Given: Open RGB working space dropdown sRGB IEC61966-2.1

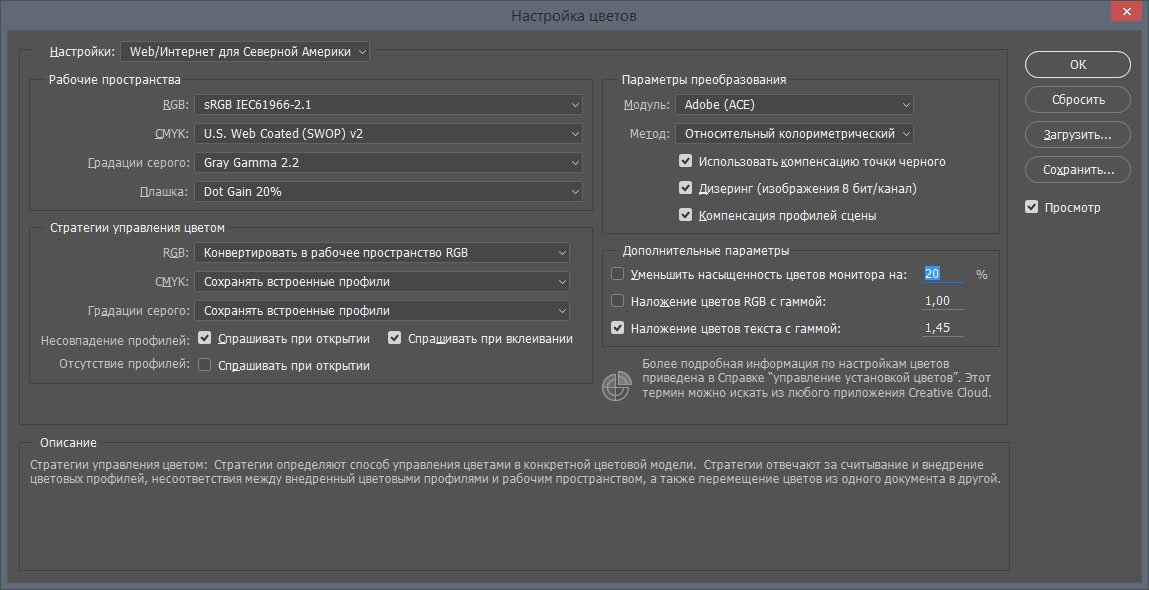Looking at the screenshot, I should point(388,105).
